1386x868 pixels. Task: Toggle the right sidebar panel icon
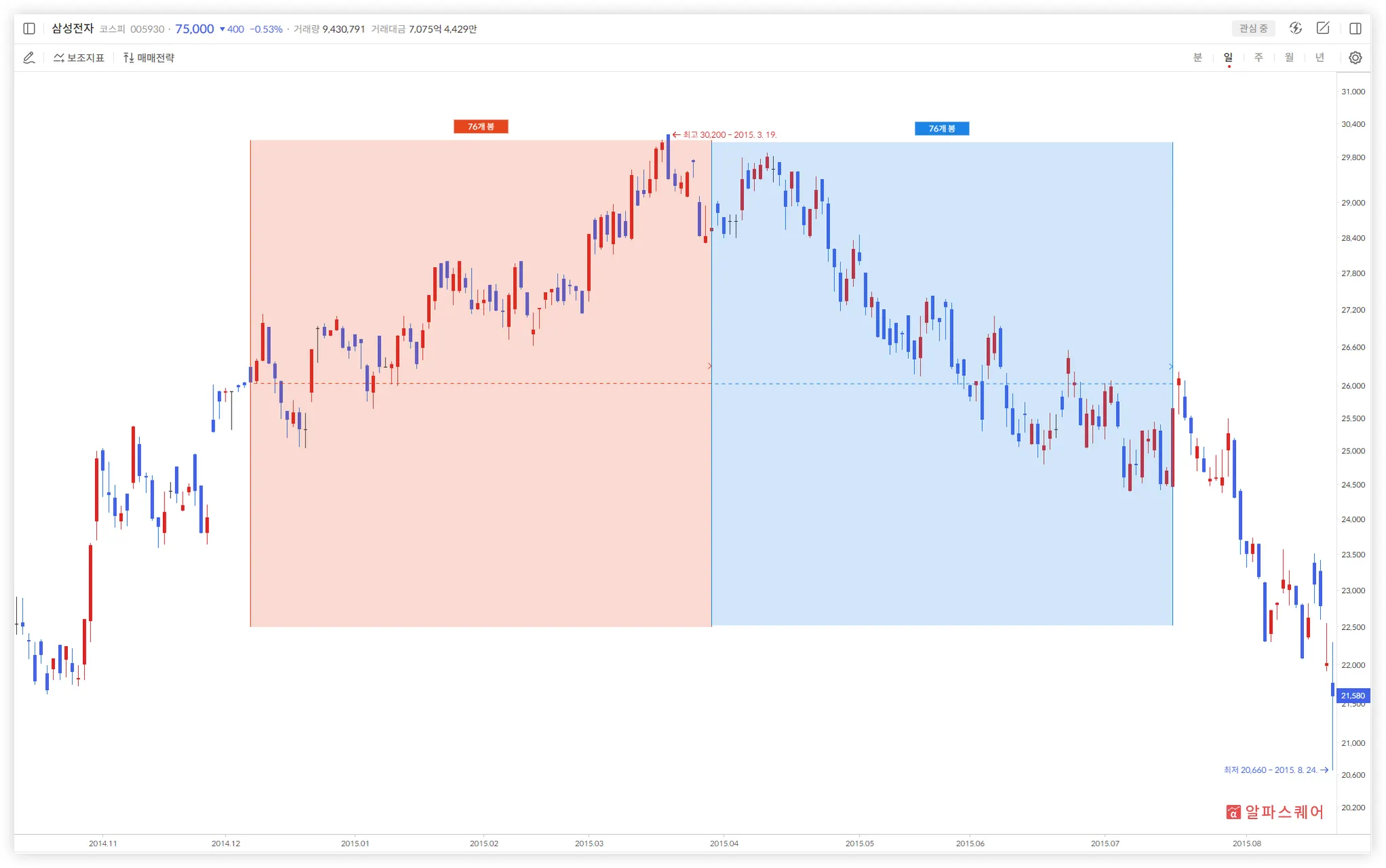click(x=1355, y=29)
